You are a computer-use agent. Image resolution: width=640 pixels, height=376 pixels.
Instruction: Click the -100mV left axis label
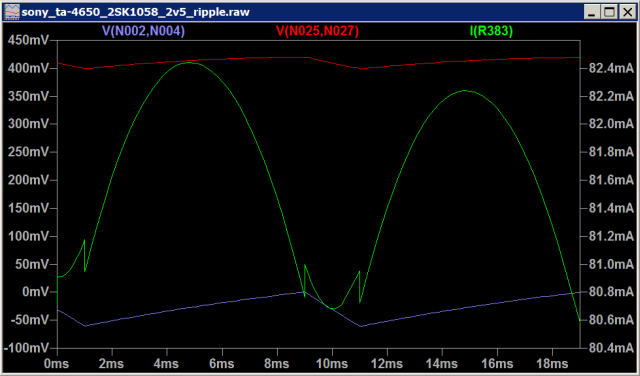(x=26, y=348)
